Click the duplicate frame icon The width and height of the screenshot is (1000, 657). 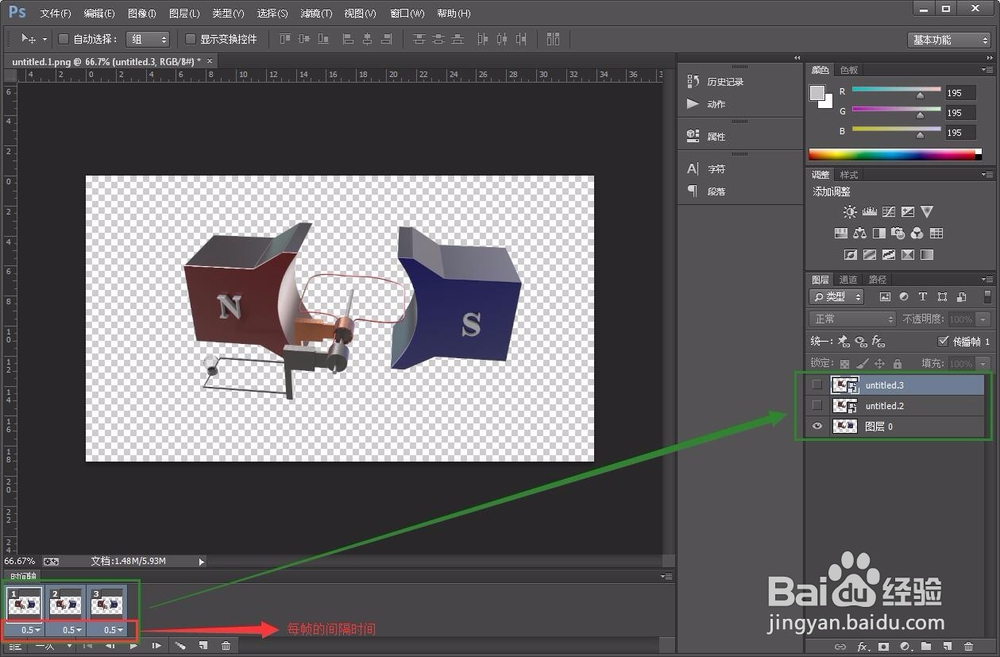click(x=204, y=646)
